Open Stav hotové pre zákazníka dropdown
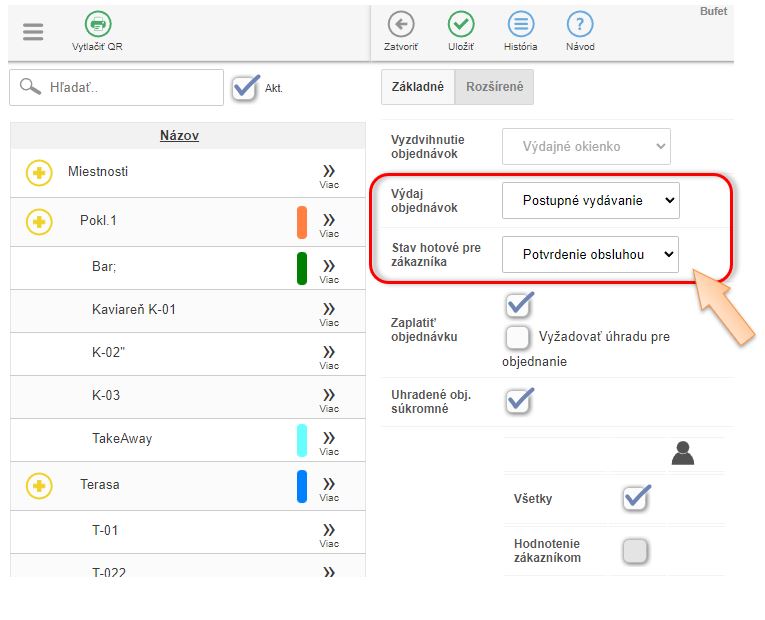Screen dimensions: 765x620 [x=590, y=254]
